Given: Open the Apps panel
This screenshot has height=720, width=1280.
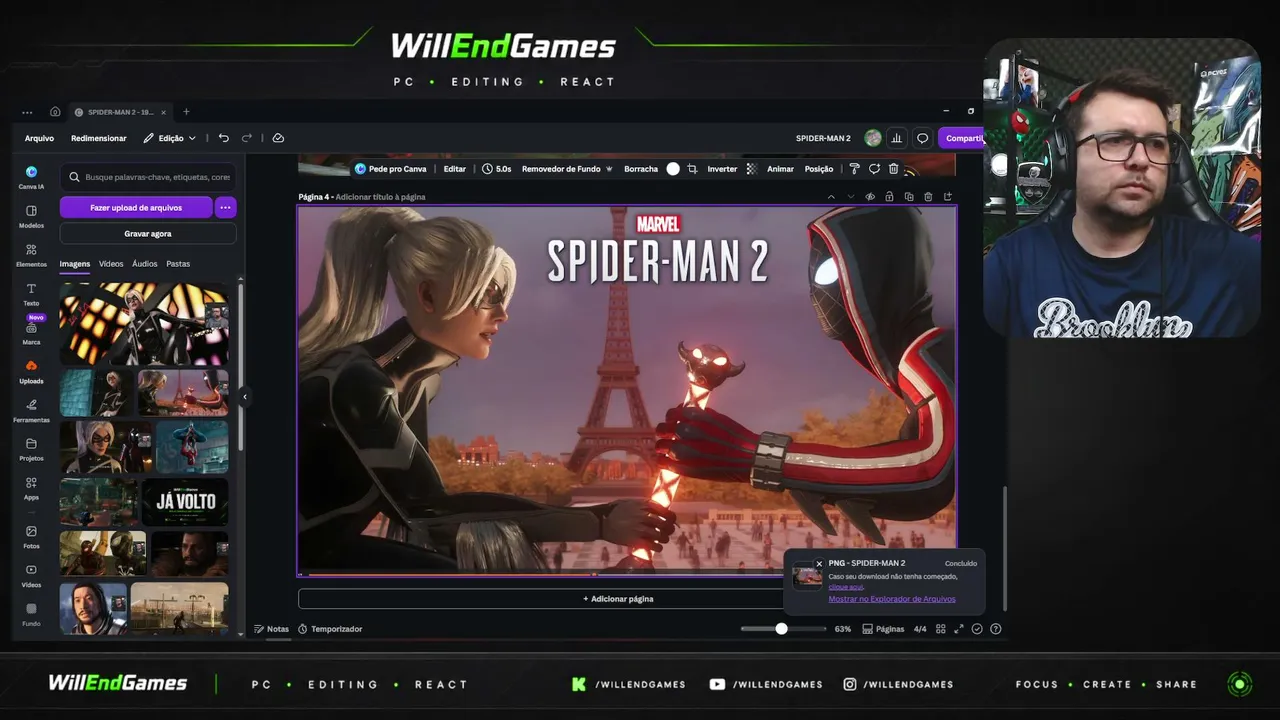Looking at the screenshot, I should 31,488.
